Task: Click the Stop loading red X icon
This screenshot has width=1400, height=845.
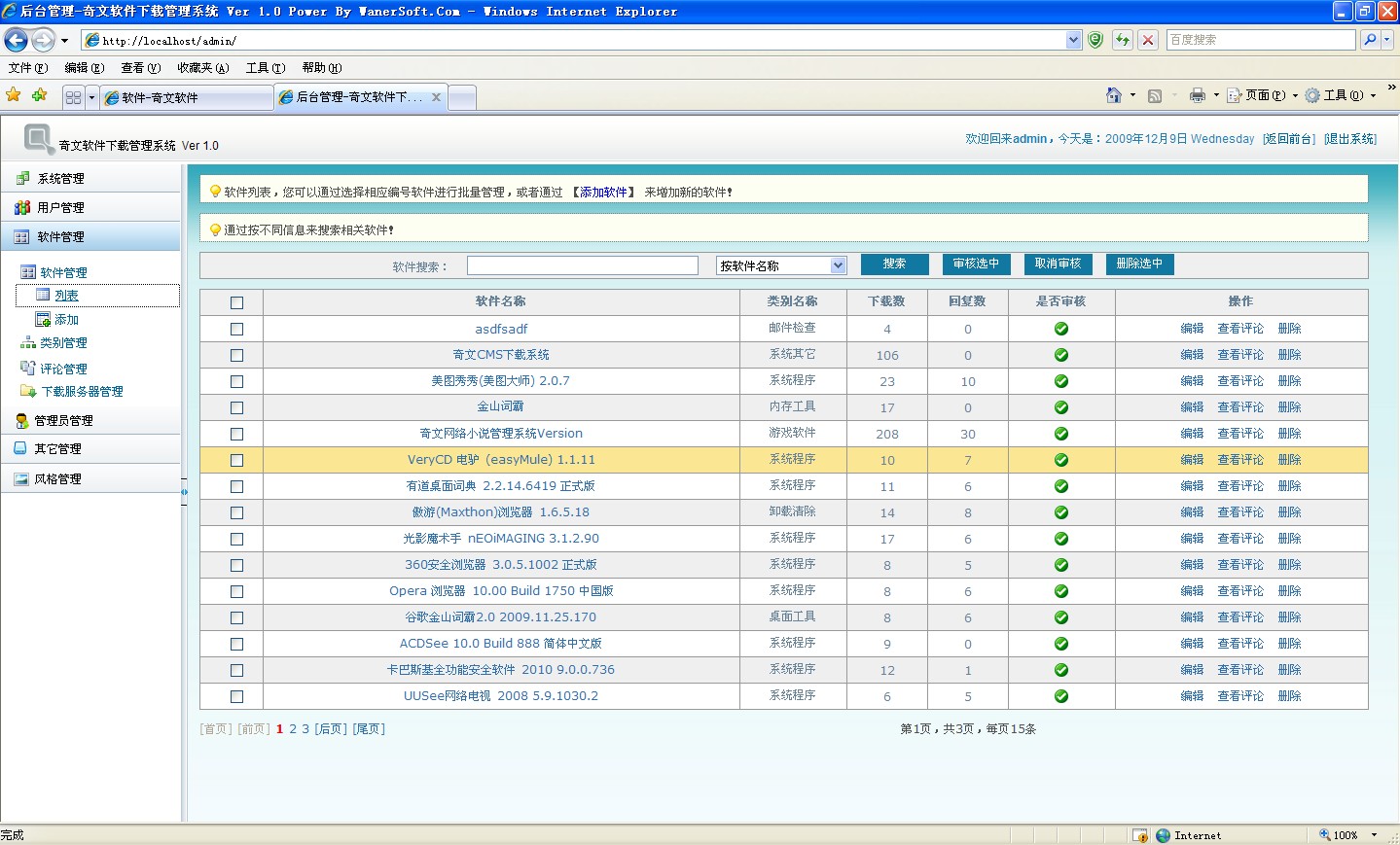Action: 1148,40
